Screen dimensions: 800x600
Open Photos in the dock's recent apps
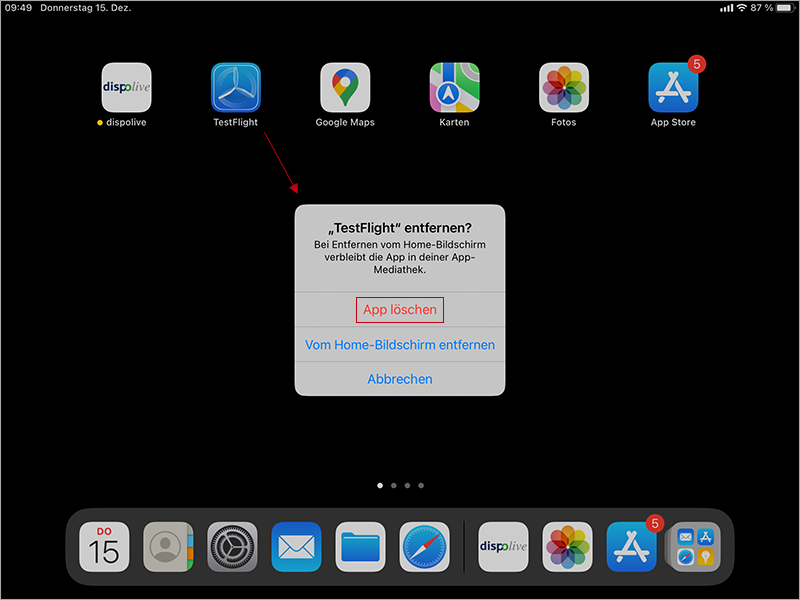point(567,546)
